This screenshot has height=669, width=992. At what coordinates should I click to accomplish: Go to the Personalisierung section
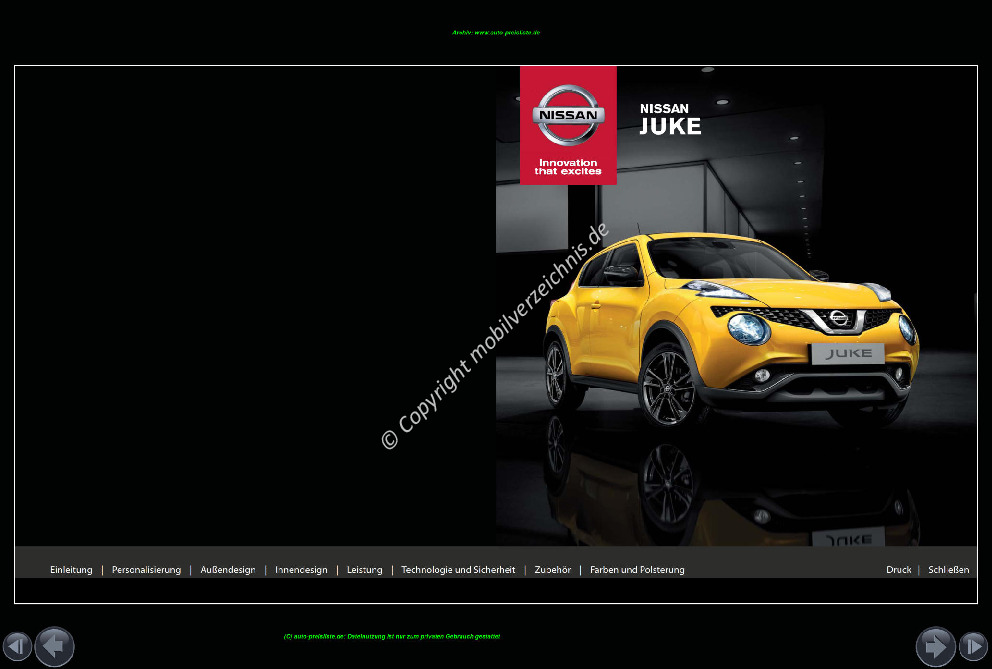point(146,570)
